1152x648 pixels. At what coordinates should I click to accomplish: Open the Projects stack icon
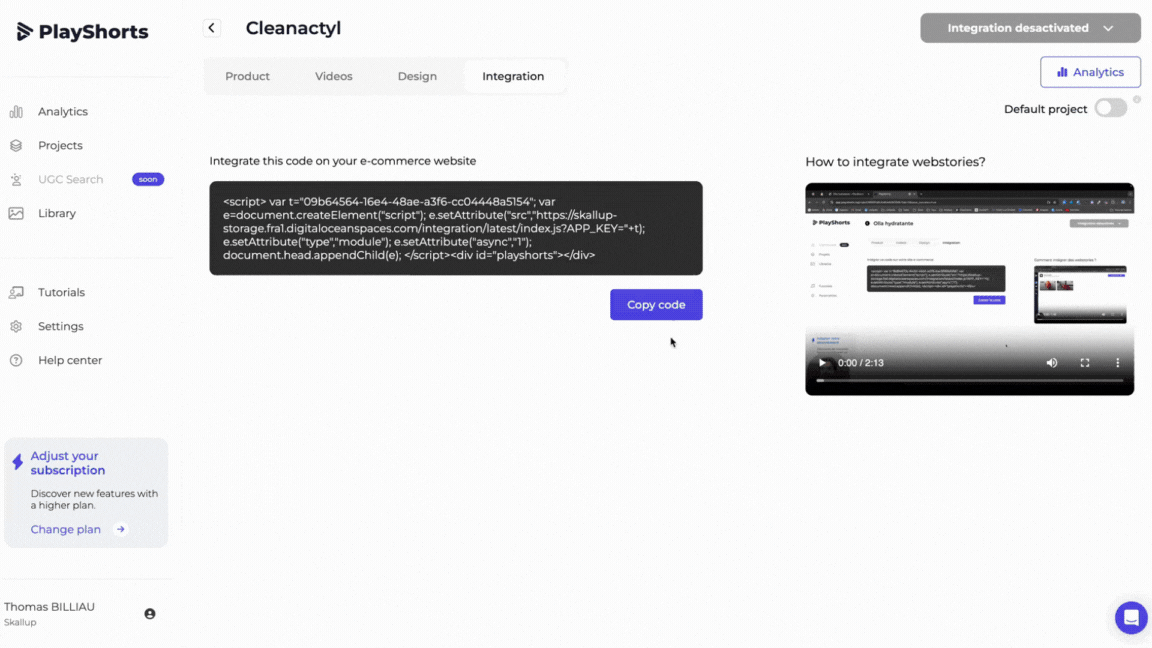16,145
